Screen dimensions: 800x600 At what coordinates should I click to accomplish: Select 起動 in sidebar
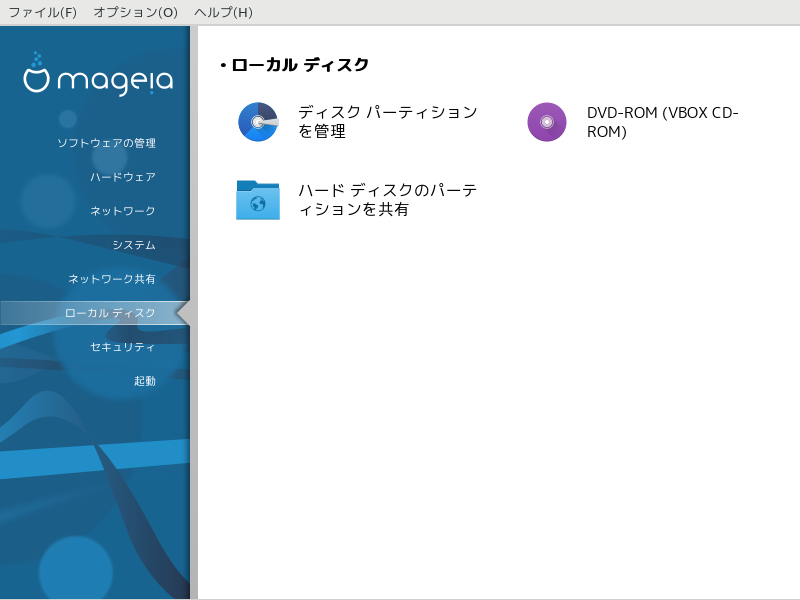(x=144, y=381)
